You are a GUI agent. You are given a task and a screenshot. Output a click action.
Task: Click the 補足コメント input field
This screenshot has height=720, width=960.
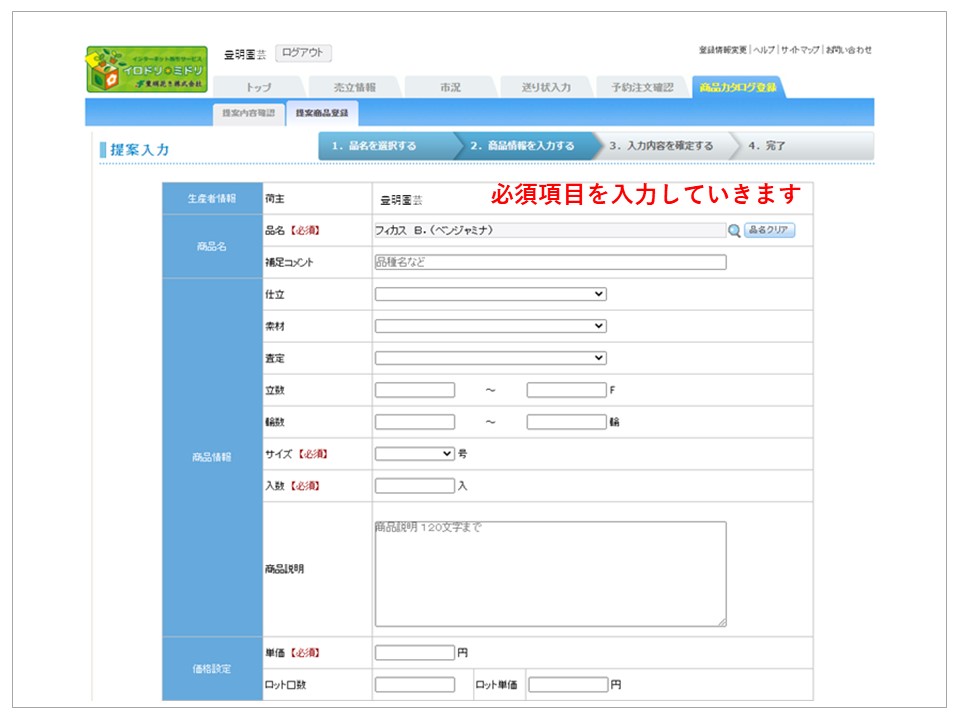pos(550,262)
